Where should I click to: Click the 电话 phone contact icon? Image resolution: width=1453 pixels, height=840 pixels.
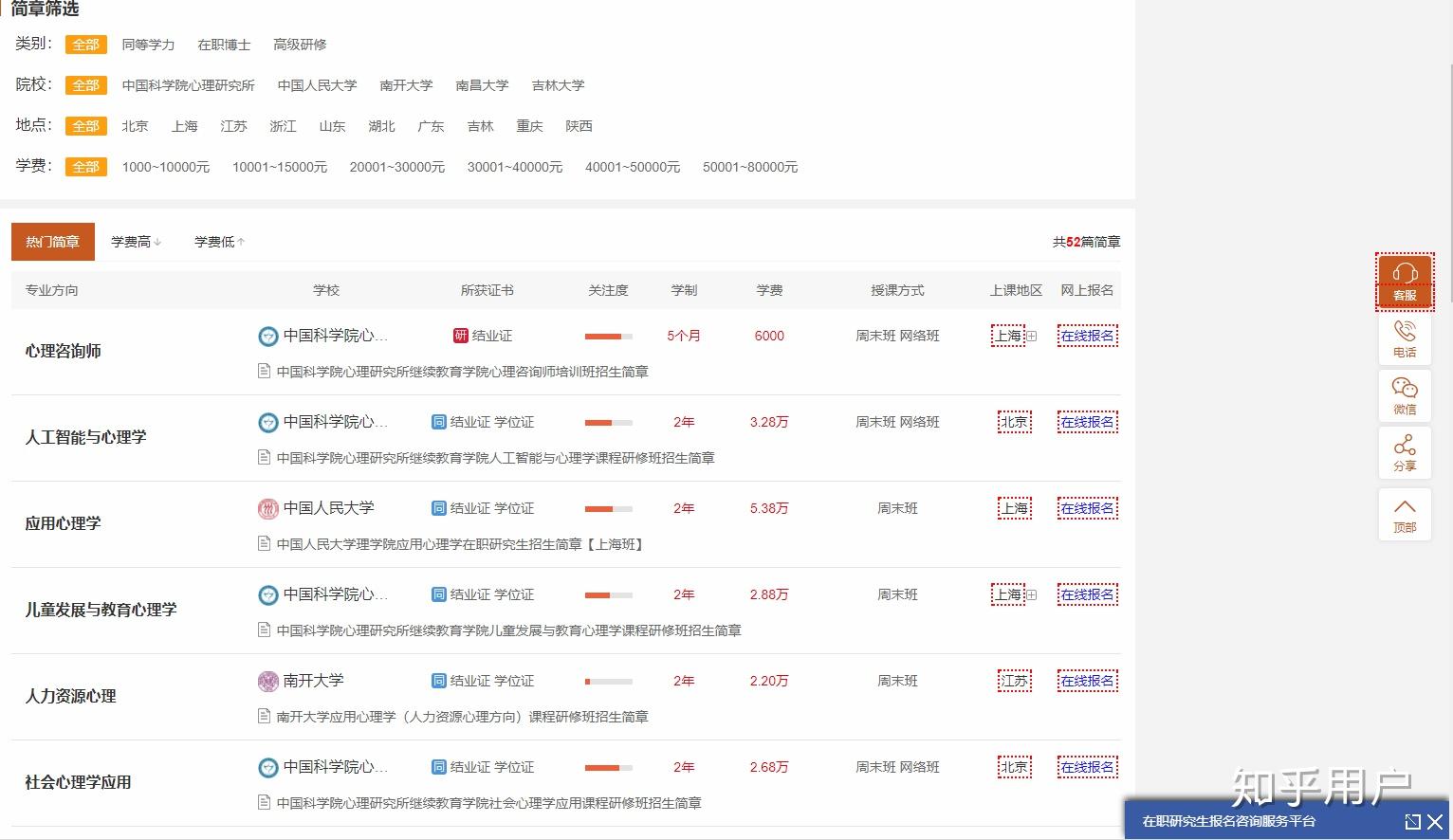[1405, 338]
